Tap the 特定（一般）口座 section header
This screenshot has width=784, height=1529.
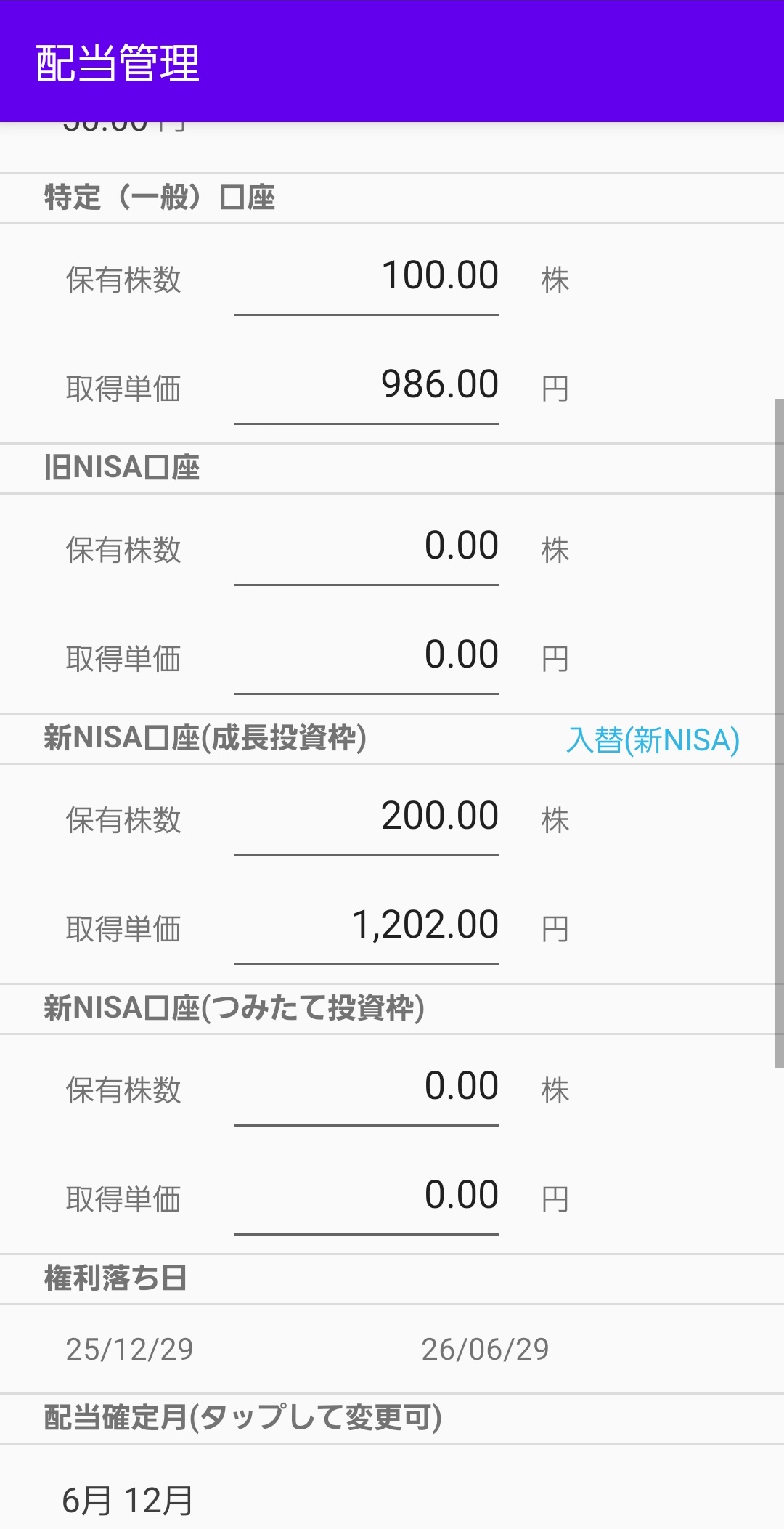pos(160,198)
